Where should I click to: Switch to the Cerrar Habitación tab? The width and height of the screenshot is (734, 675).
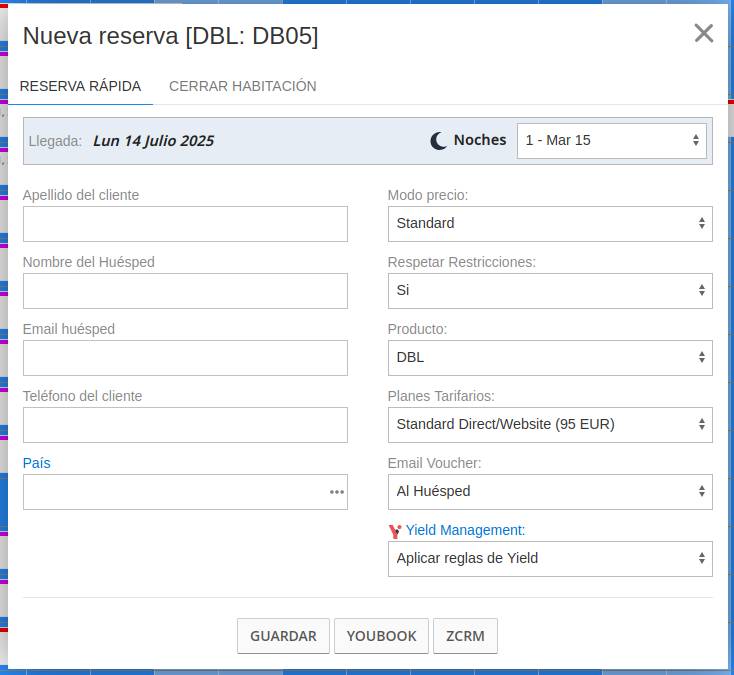[x=242, y=86]
